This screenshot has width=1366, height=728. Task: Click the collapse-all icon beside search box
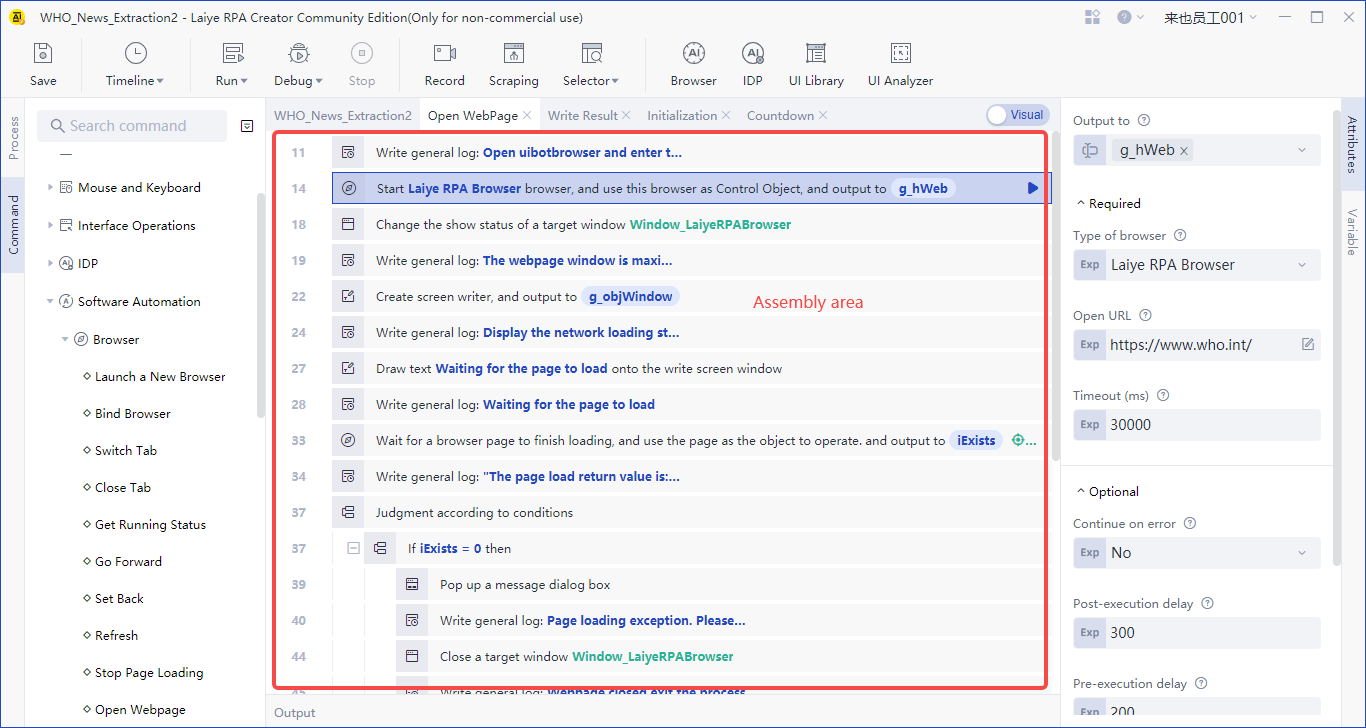tap(247, 126)
